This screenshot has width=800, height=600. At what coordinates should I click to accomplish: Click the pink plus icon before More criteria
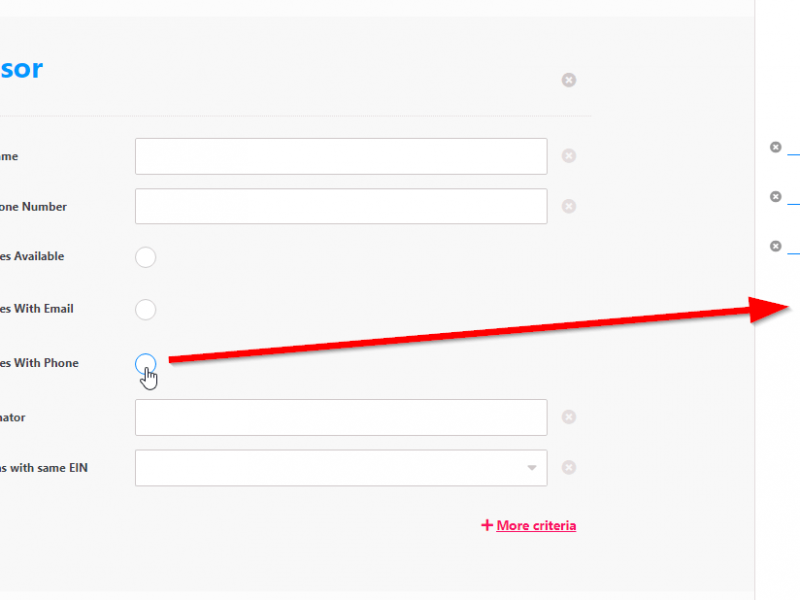pos(487,525)
